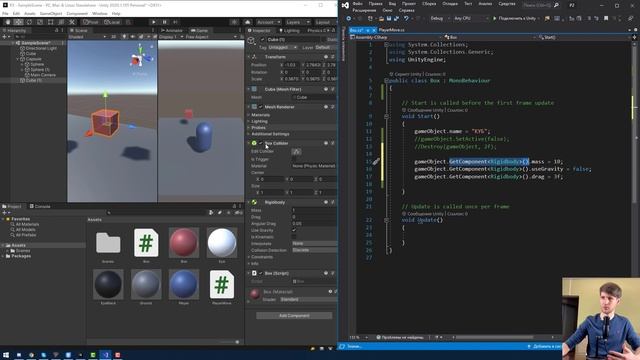
Task: Click the attach to Unity button
Action: [x=516, y=18]
